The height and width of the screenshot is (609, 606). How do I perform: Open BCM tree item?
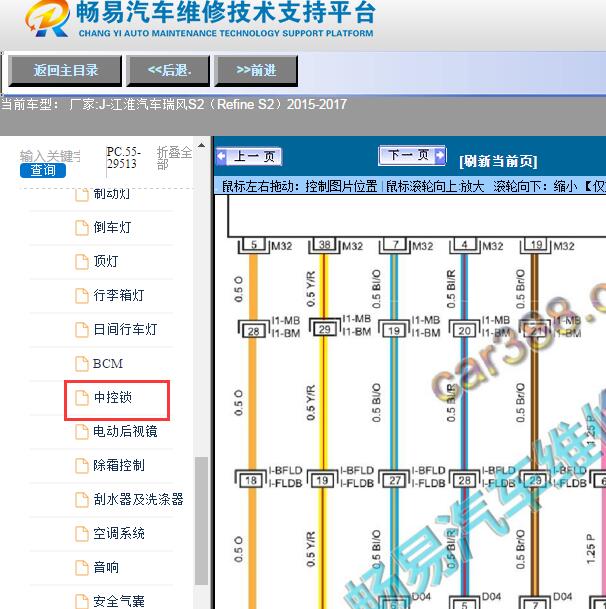tap(108, 364)
